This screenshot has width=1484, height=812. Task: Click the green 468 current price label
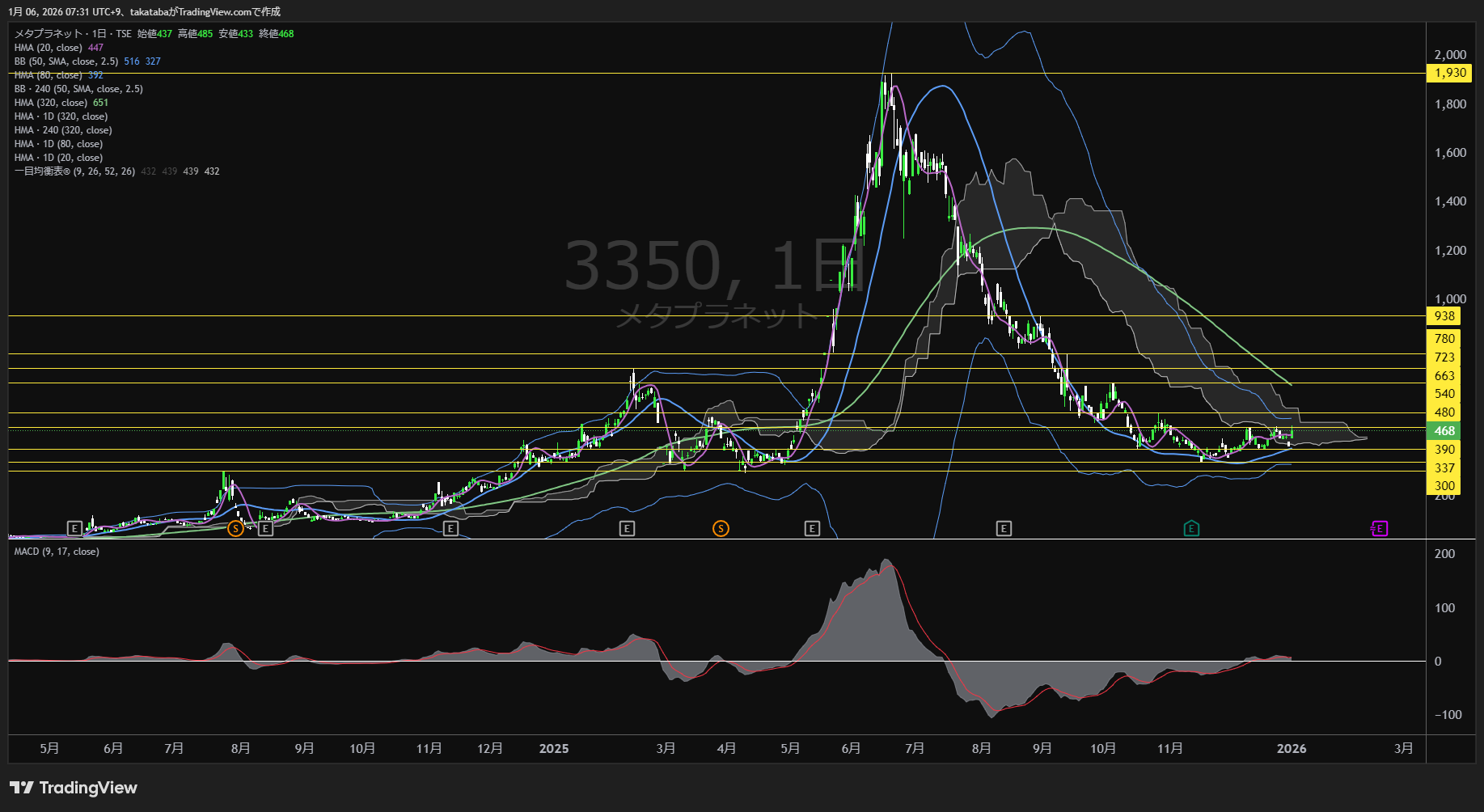[x=1444, y=431]
